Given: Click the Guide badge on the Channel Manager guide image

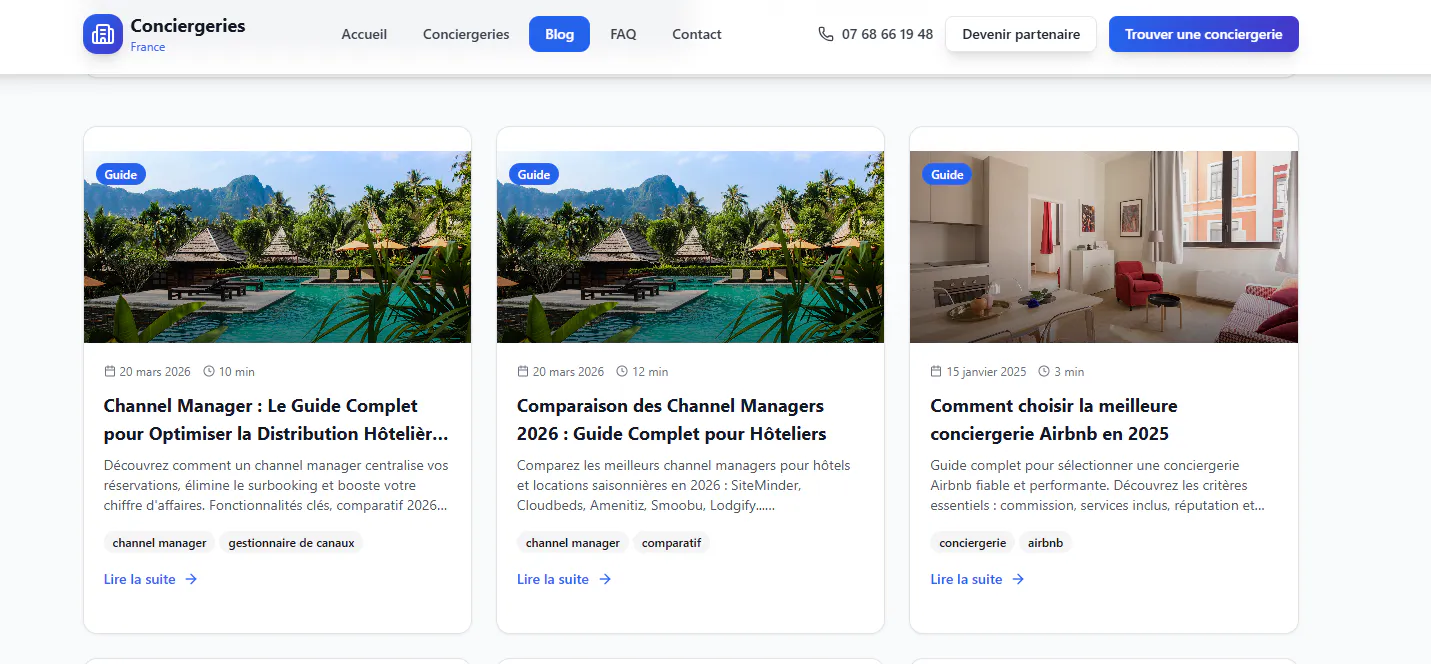Looking at the screenshot, I should click(121, 174).
